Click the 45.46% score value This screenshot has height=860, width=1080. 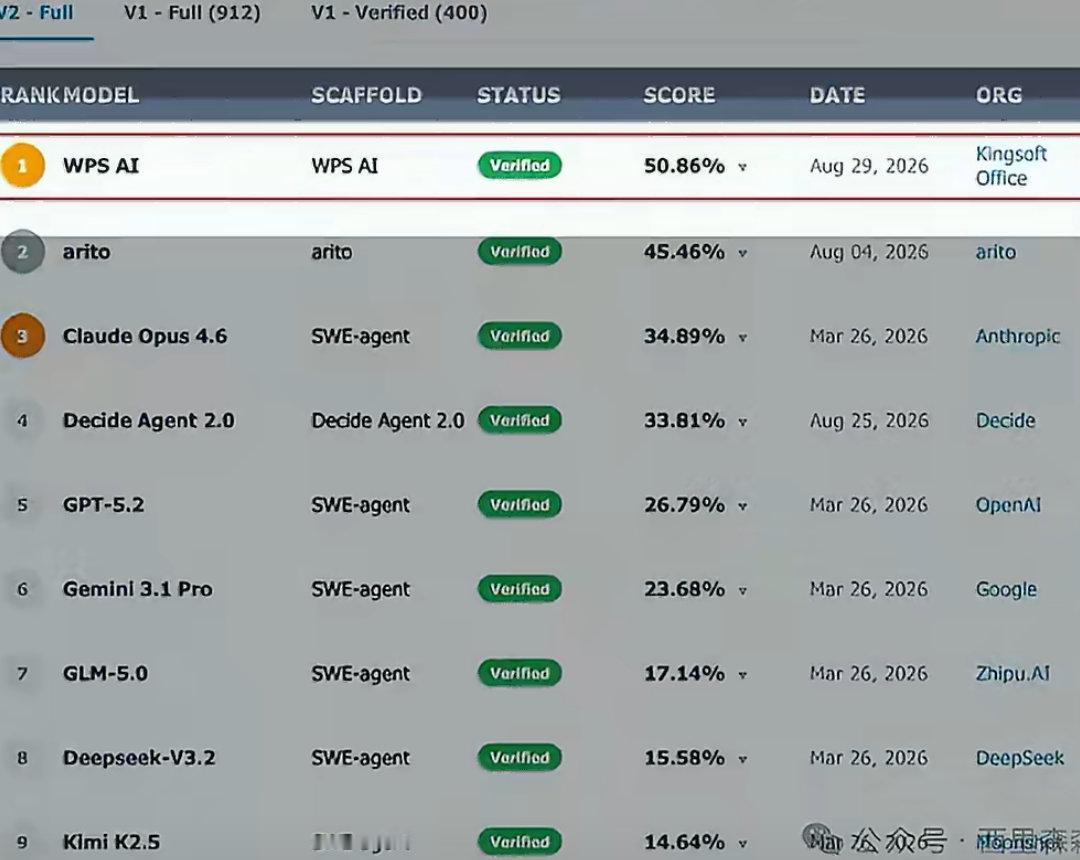(x=684, y=252)
